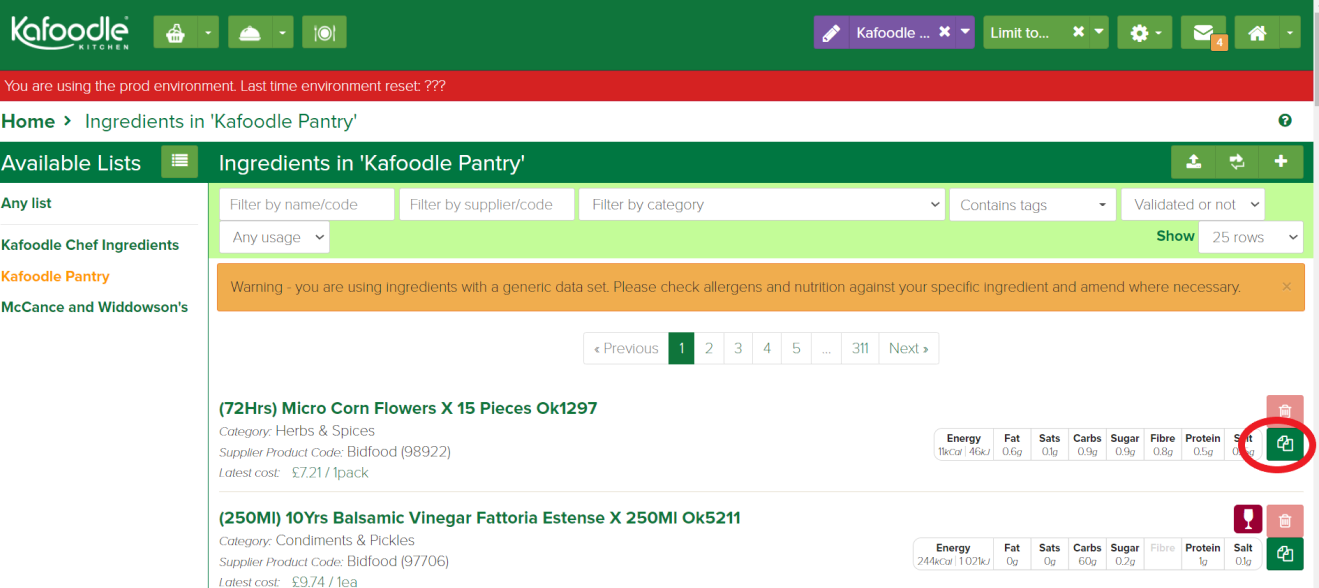1319x588 pixels.
Task: Select the 'McCance and Widdowson's' list
Action: [x=94, y=307]
